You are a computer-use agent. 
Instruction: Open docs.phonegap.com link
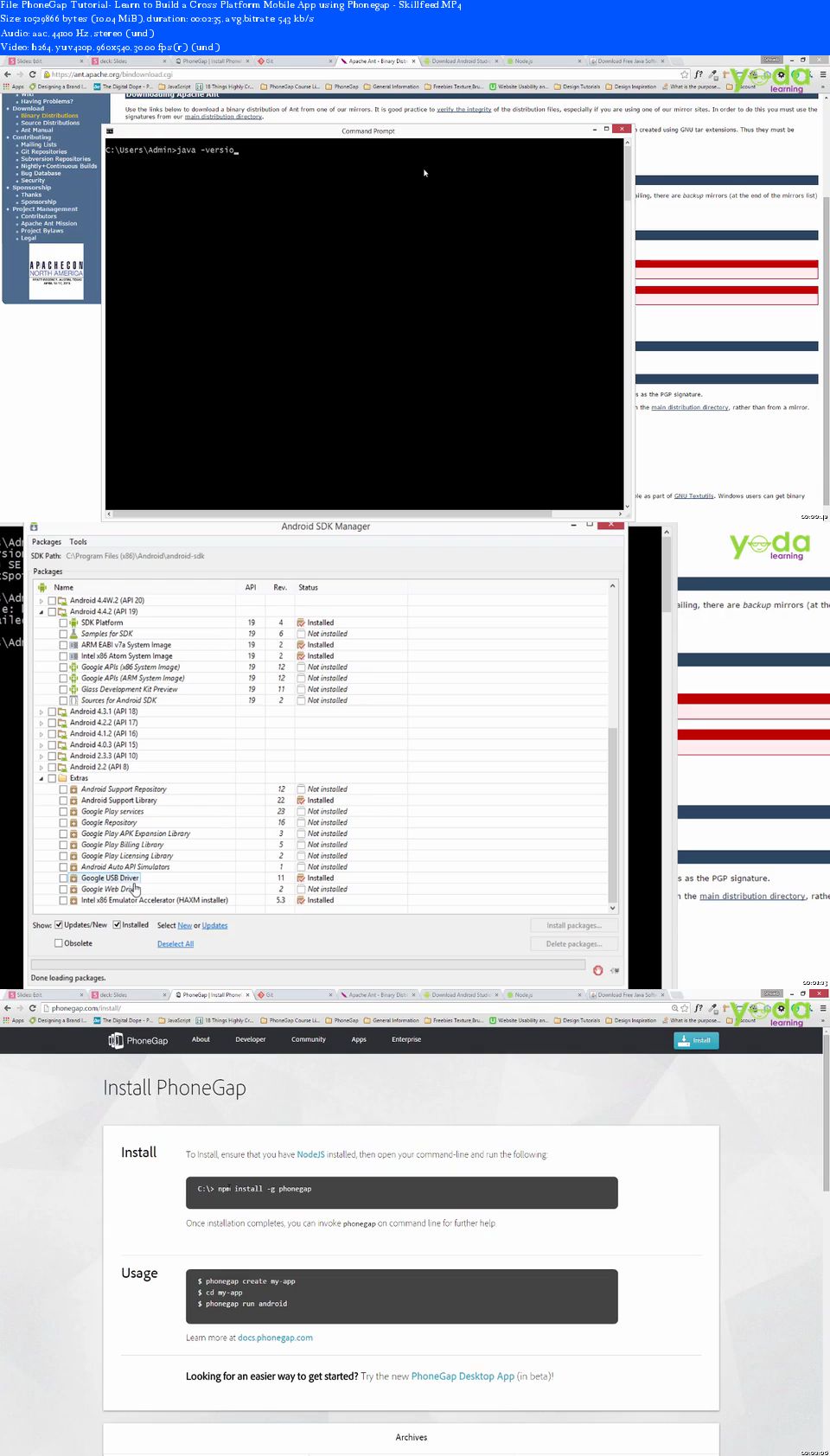pyautogui.click(x=275, y=1338)
